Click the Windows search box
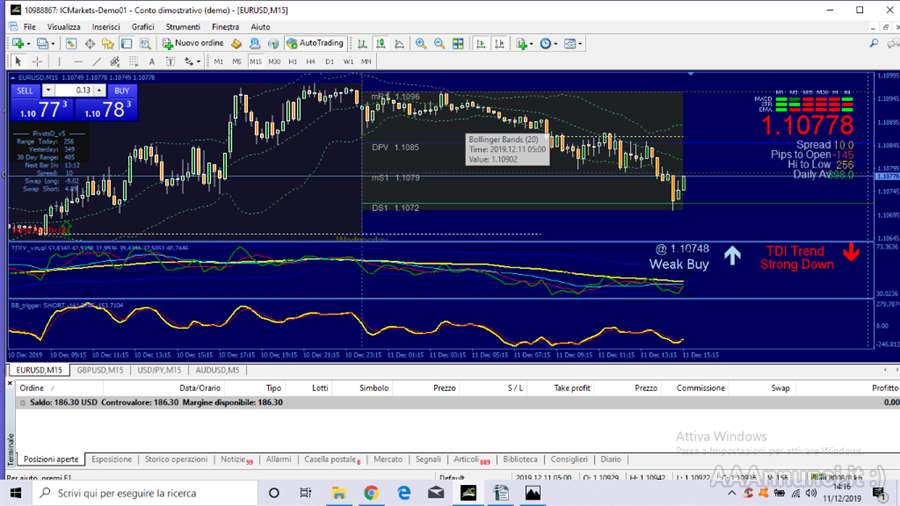Viewport: 900px width, 506px height. point(145,493)
